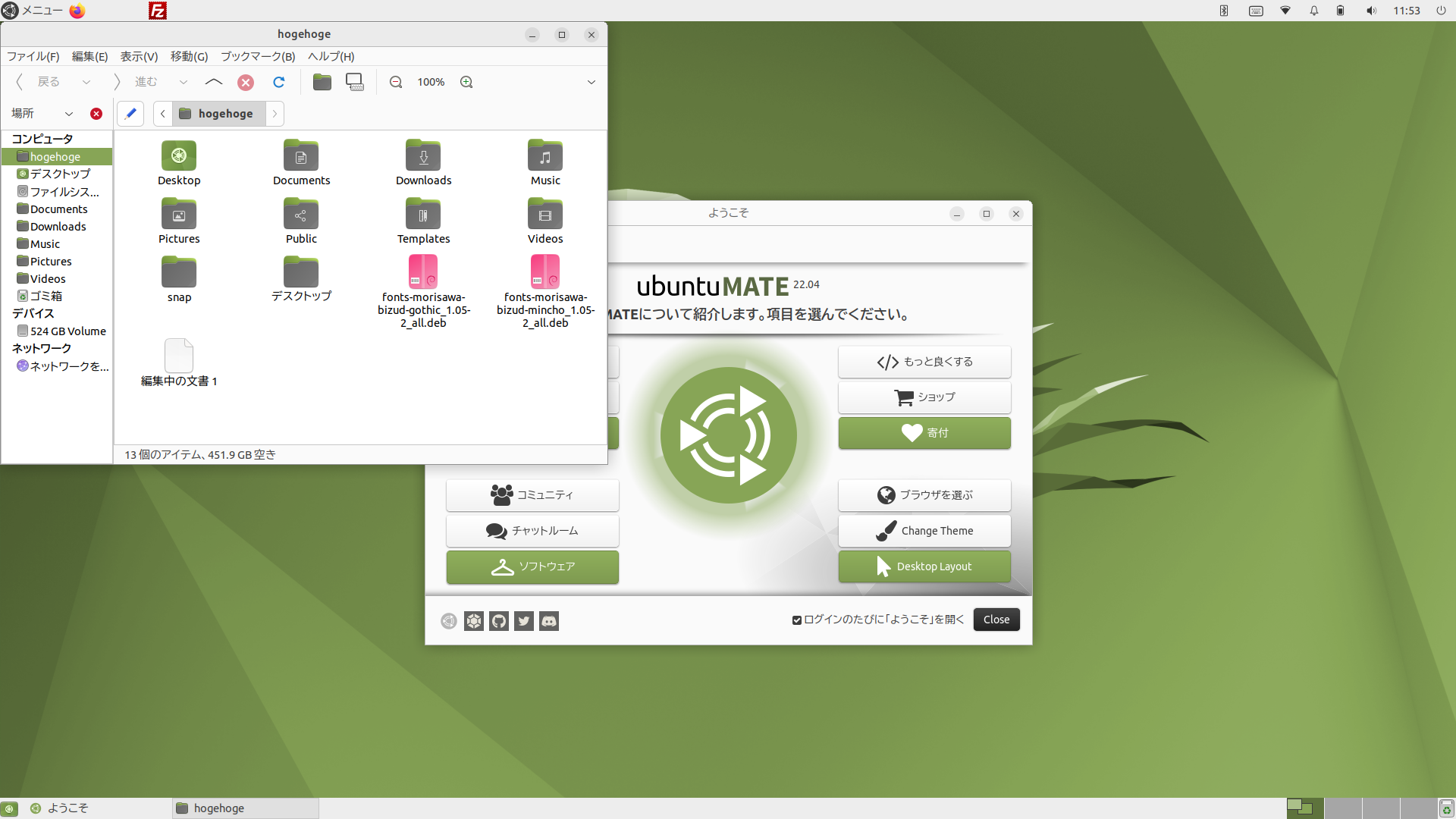Open the 表示(V) menu
This screenshot has height=819, width=1456.
[139, 56]
